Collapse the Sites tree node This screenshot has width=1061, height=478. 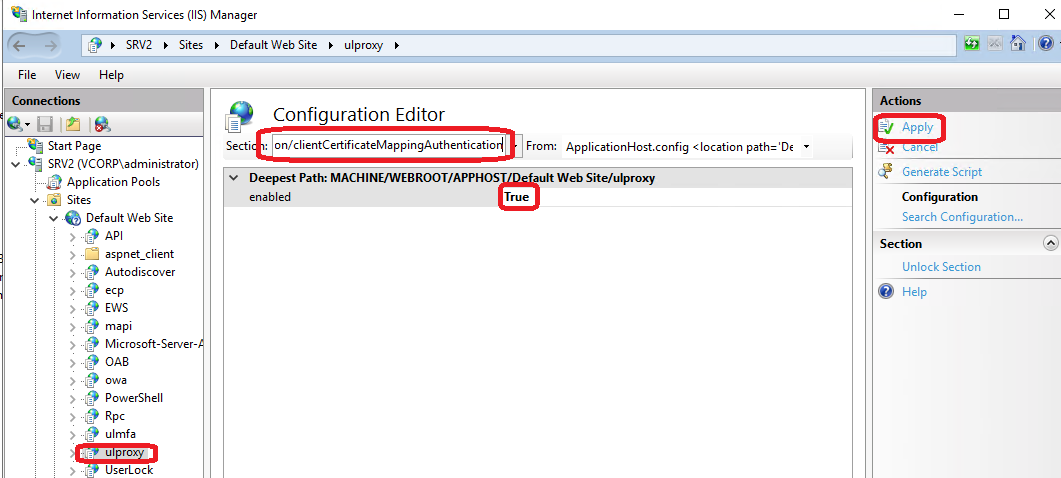tap(35, 200)
